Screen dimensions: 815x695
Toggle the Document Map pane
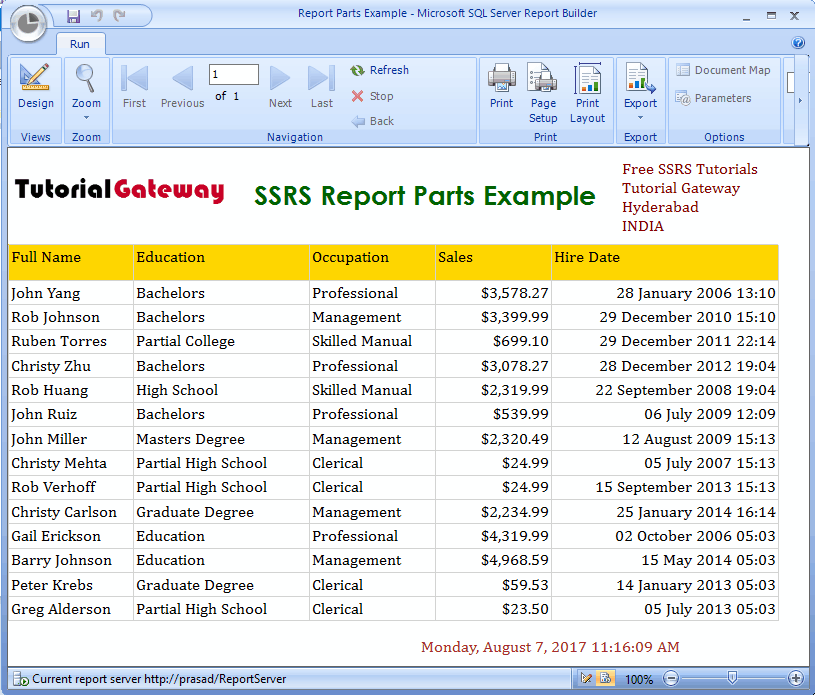(x=723, y=70)
